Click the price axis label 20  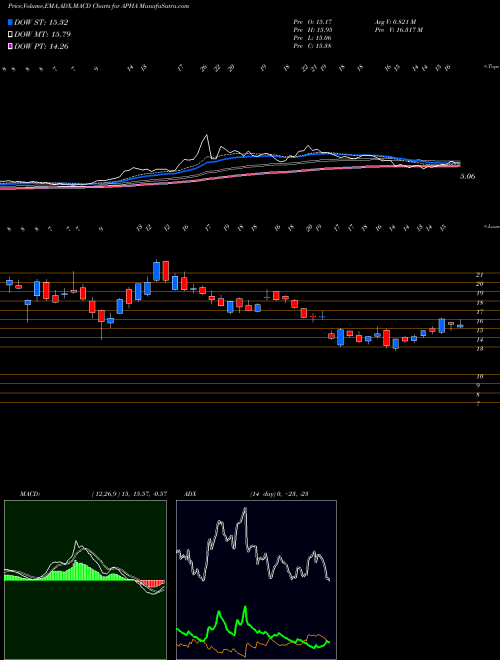(479, 284)
